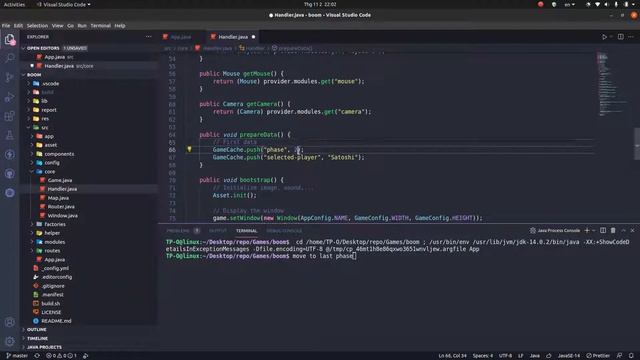
Task: Click the JavaSE-14 runtime in status bar
Action: (x=569, y=356)
